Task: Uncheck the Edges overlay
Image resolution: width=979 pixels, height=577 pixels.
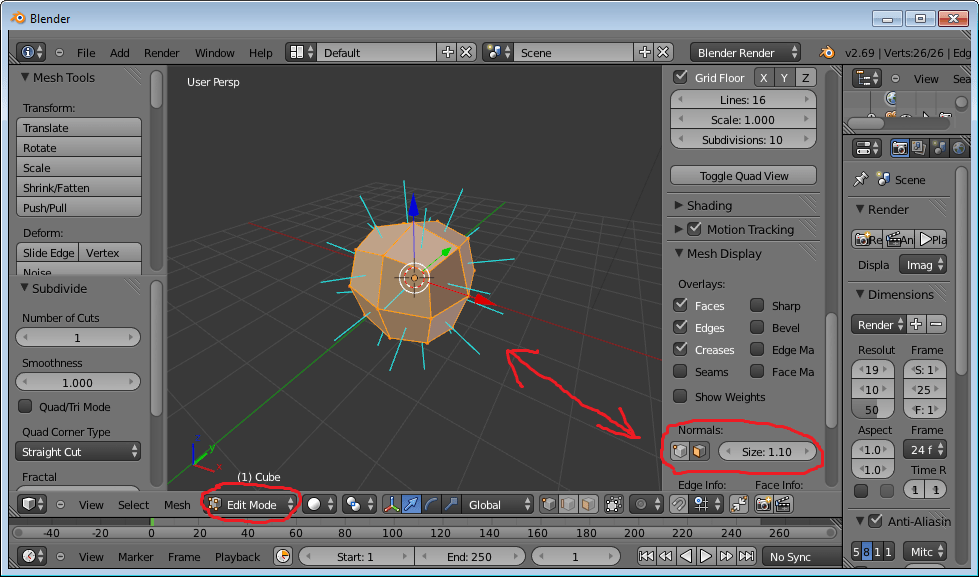Action: 681,327
